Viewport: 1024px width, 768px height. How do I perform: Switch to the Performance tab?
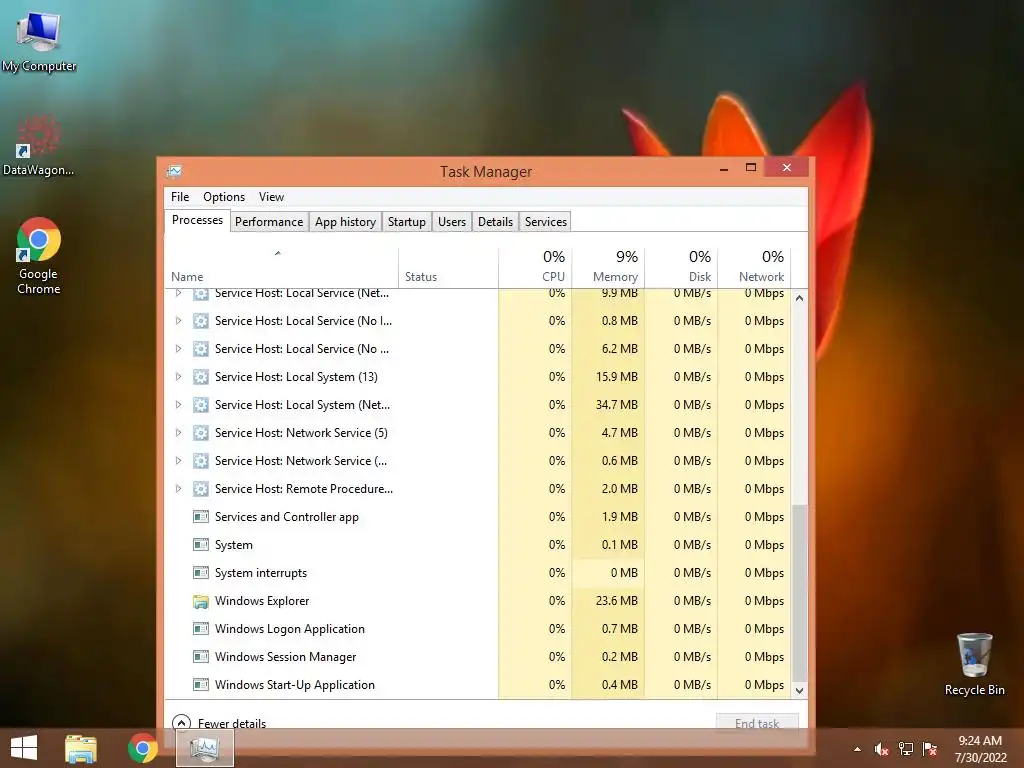[x=269, y=221]
